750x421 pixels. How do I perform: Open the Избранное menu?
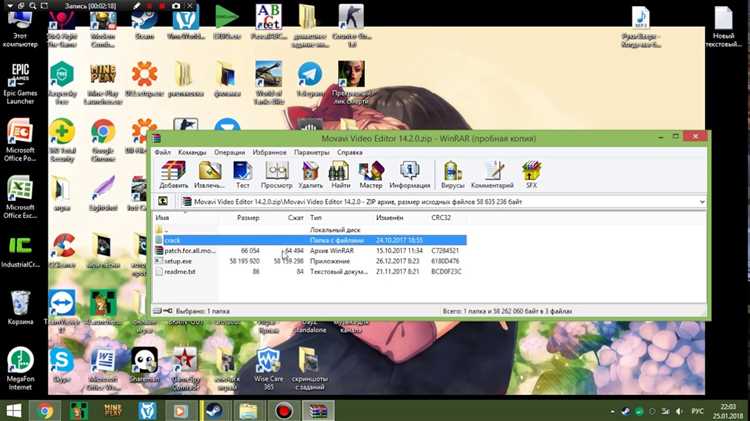click(269, 152)
